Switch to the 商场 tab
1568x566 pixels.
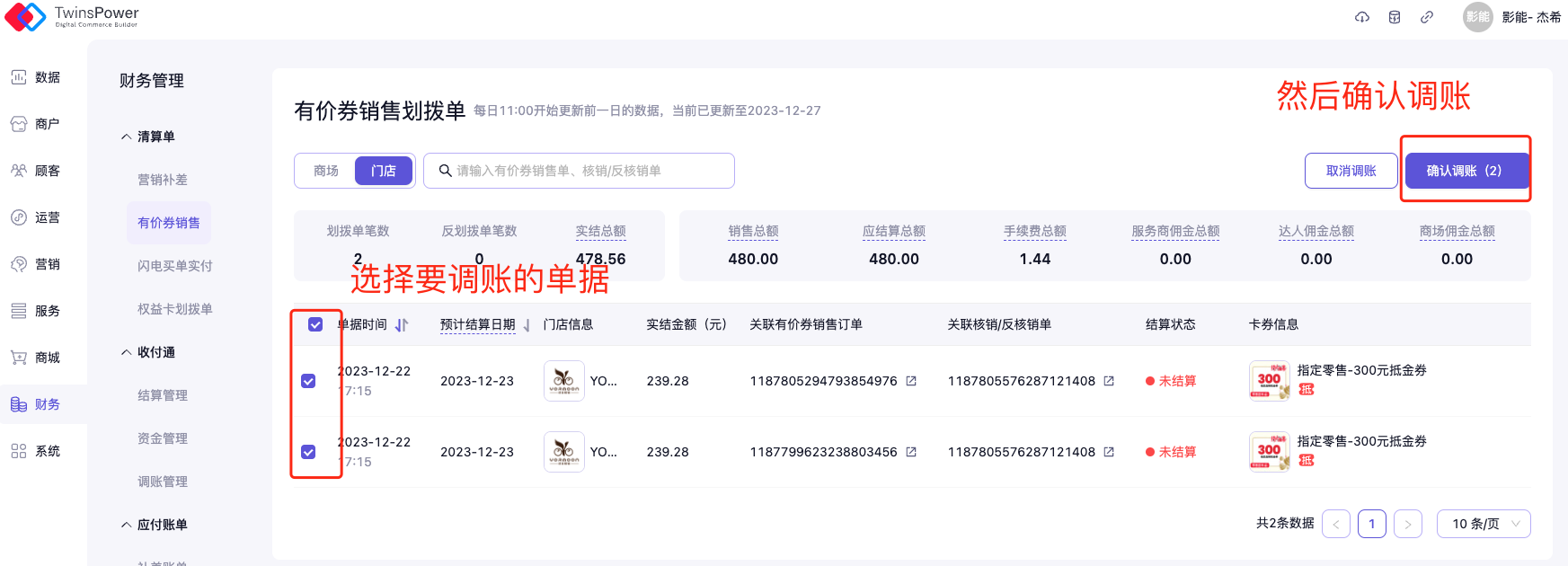(x=325, y=171)
